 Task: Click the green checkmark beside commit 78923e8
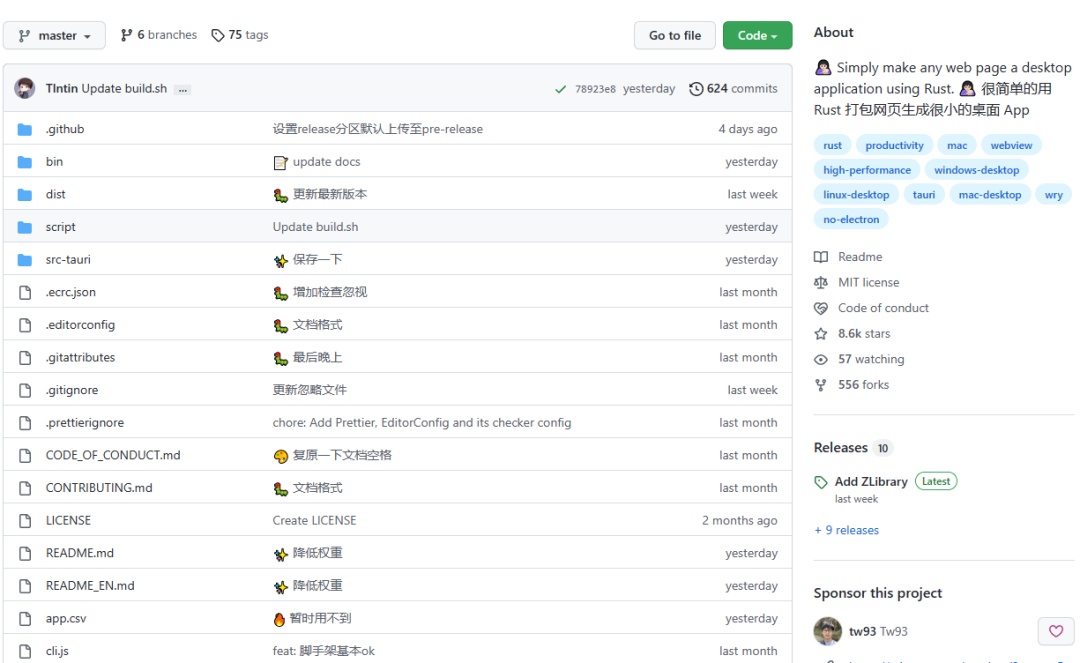point(561,88)
